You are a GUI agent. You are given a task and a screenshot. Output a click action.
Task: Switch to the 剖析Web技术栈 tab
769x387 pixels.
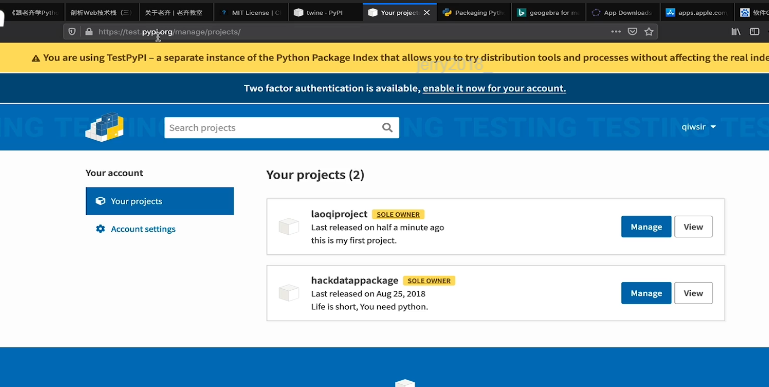point(102,13)
